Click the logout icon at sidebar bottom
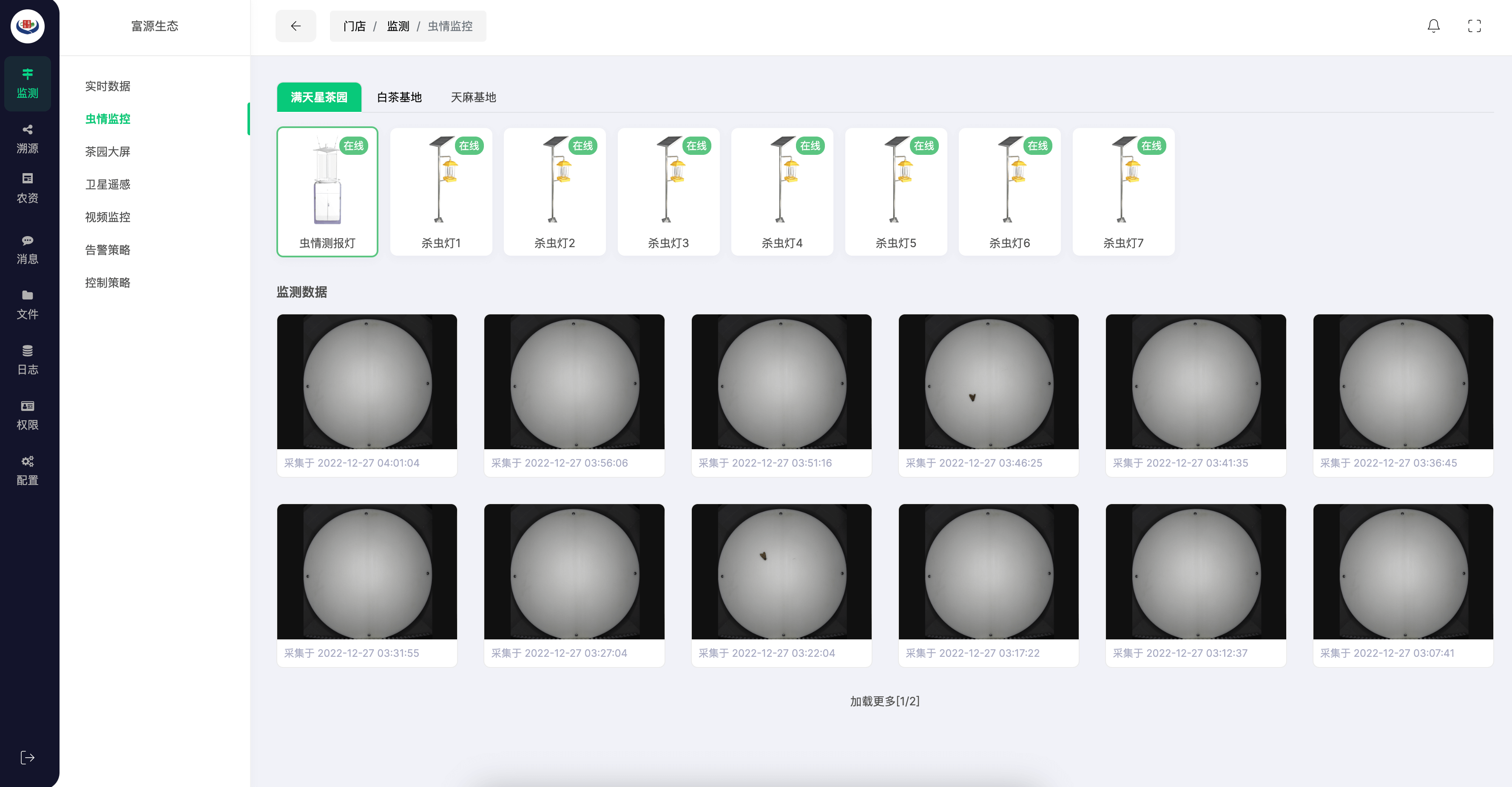Screen dimensions: 1512x787 point(27,758)
